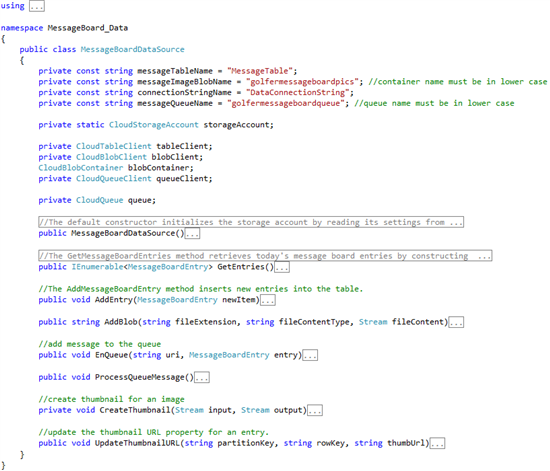The width and height of the screenshot is (550, 471).
Task: Click the "DataConnectionString" string literal
Action: (x=297, y=93)
